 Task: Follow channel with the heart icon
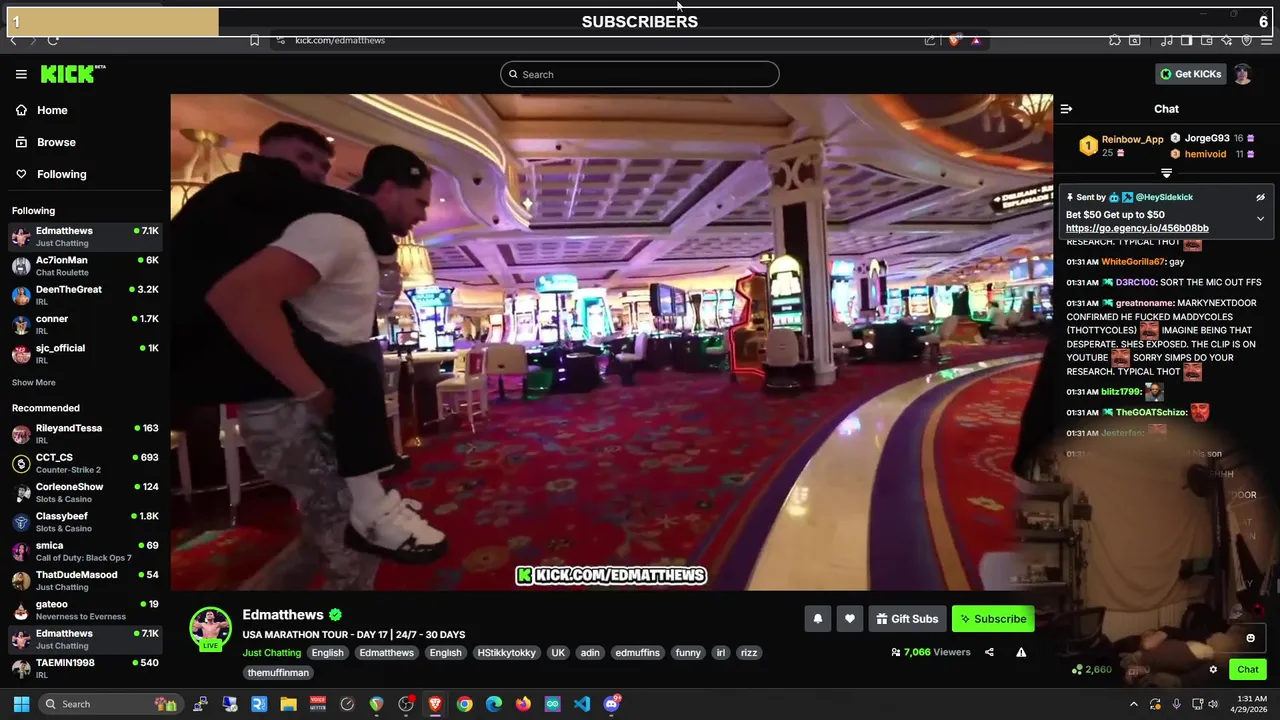coord(849,619)
